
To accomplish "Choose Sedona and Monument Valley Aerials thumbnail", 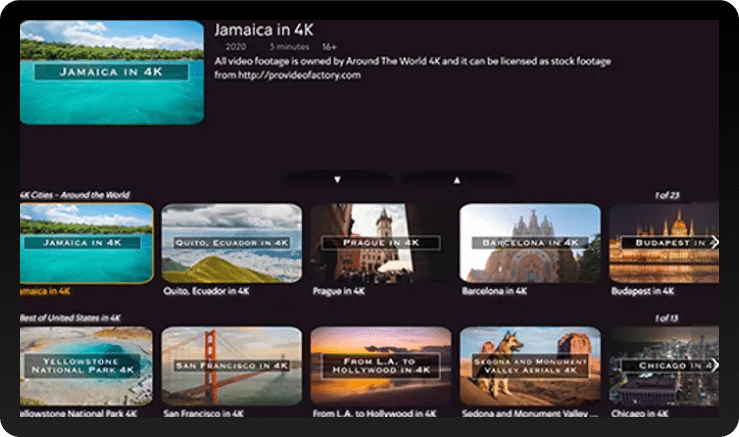I will (x=530, y=366).
